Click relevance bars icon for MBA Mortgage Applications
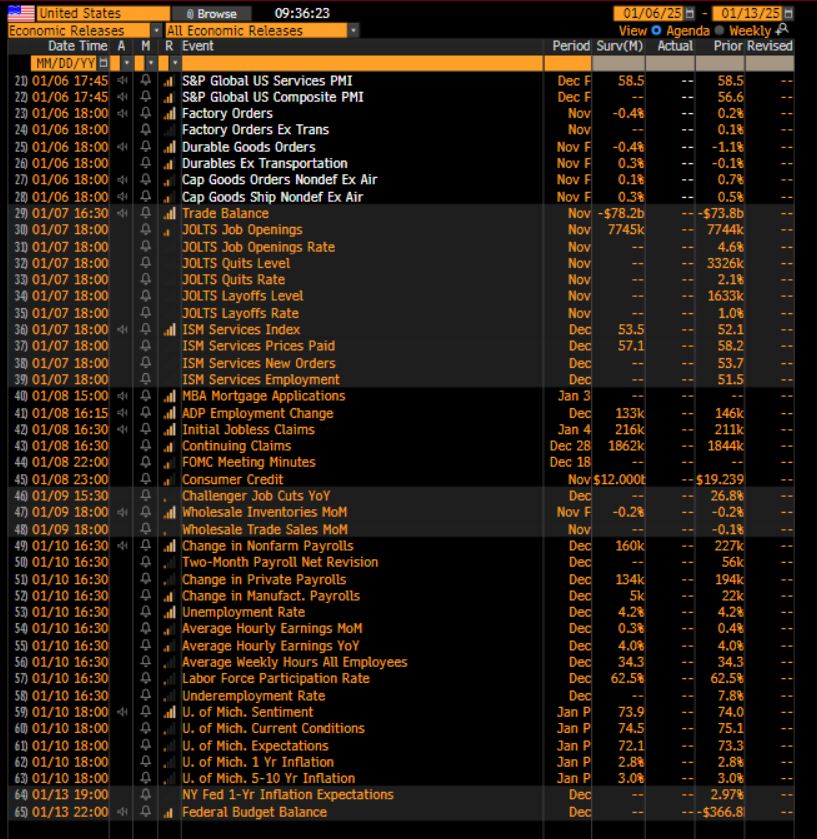 click(169, 396)
